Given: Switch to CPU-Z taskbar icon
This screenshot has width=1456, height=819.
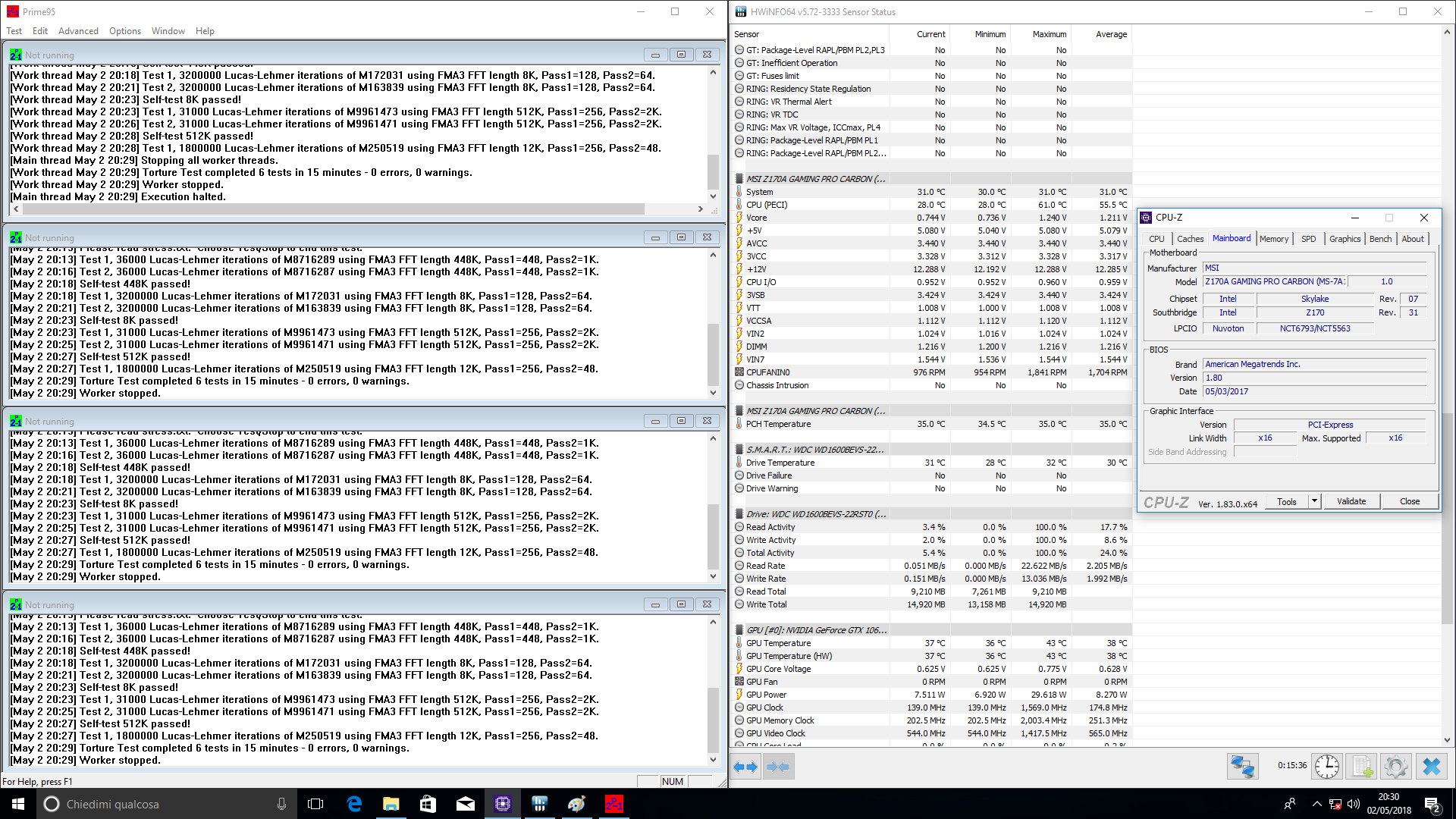Looking at the screenshot, I should coord(503,804).
